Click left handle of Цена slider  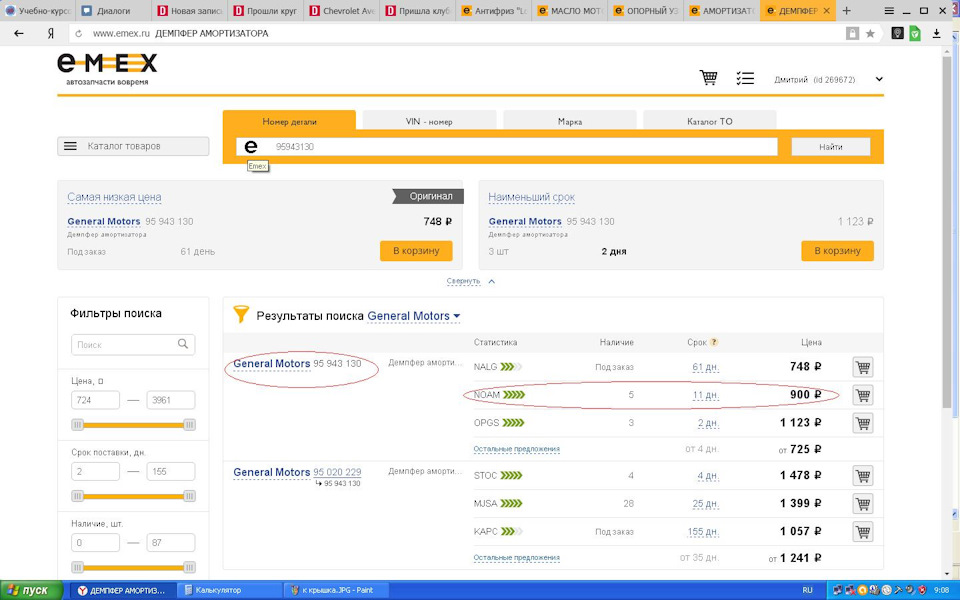point(77,424)
